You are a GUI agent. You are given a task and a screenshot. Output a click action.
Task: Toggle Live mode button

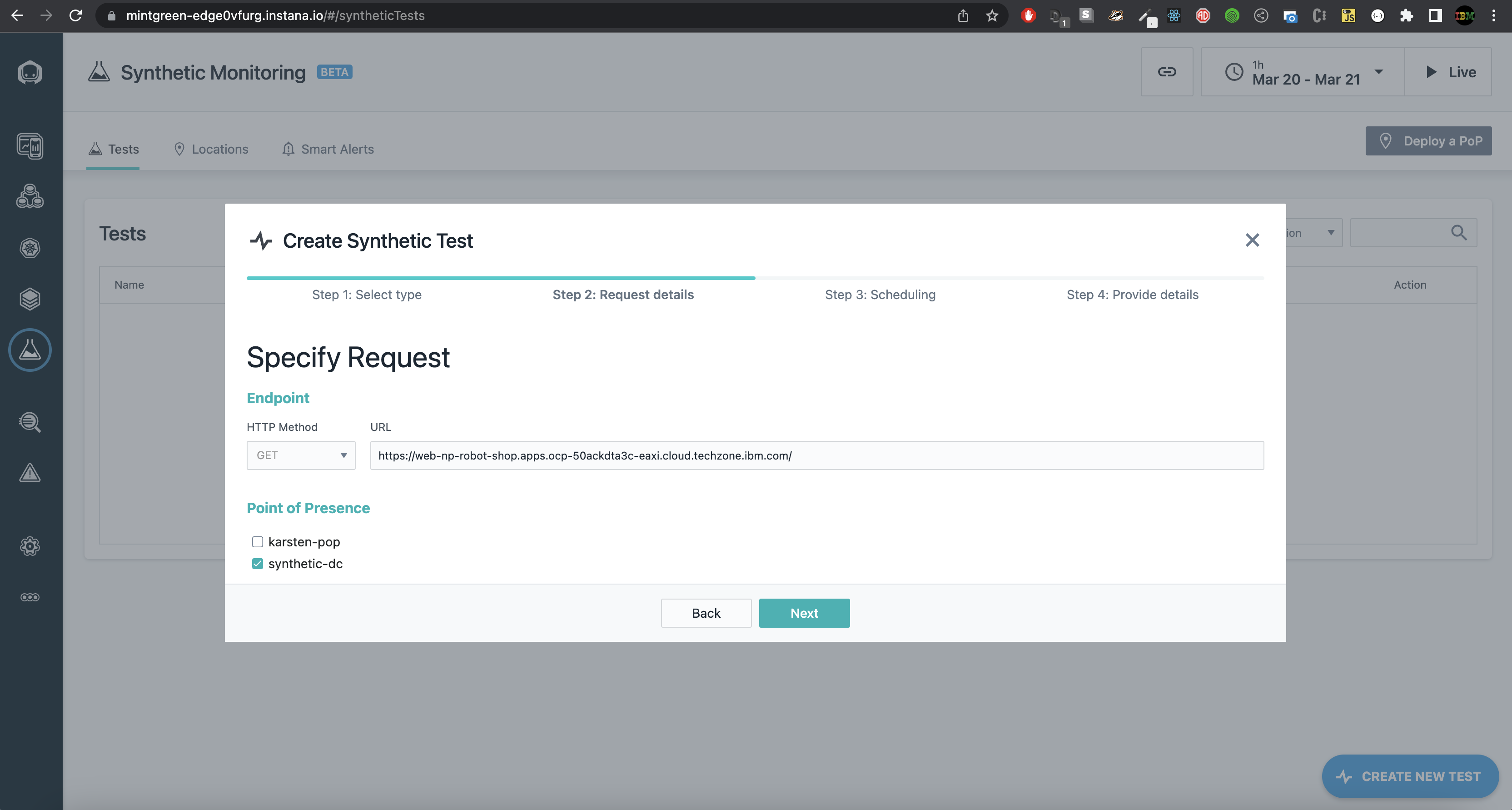pyautogui.click(x=1448, y=72)
